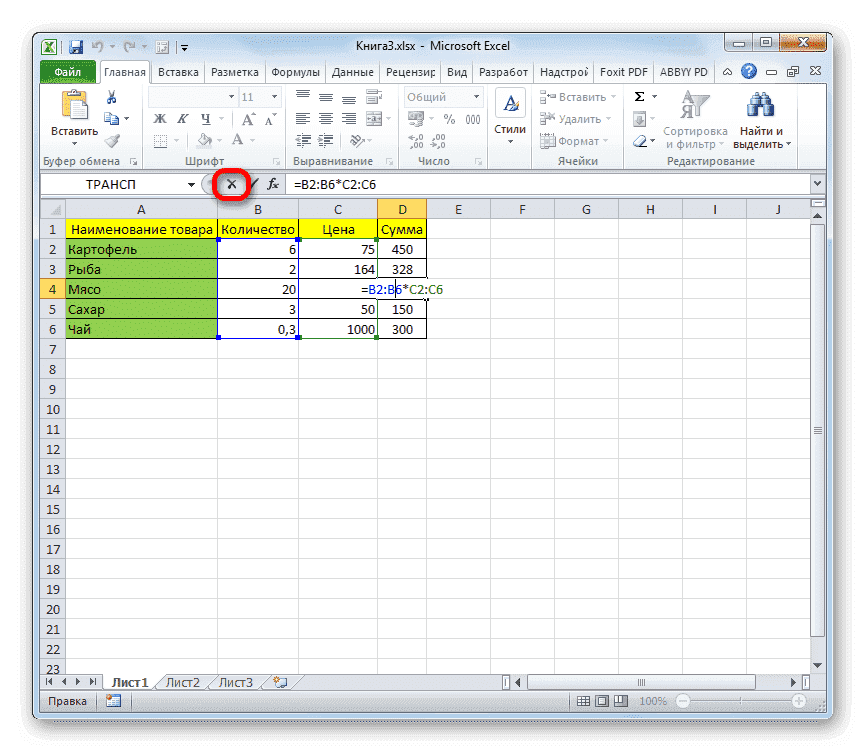The height and width of the screenshot is (752, 866).
Task: Toggle italic formatting (К)
Action: point(183,117)
